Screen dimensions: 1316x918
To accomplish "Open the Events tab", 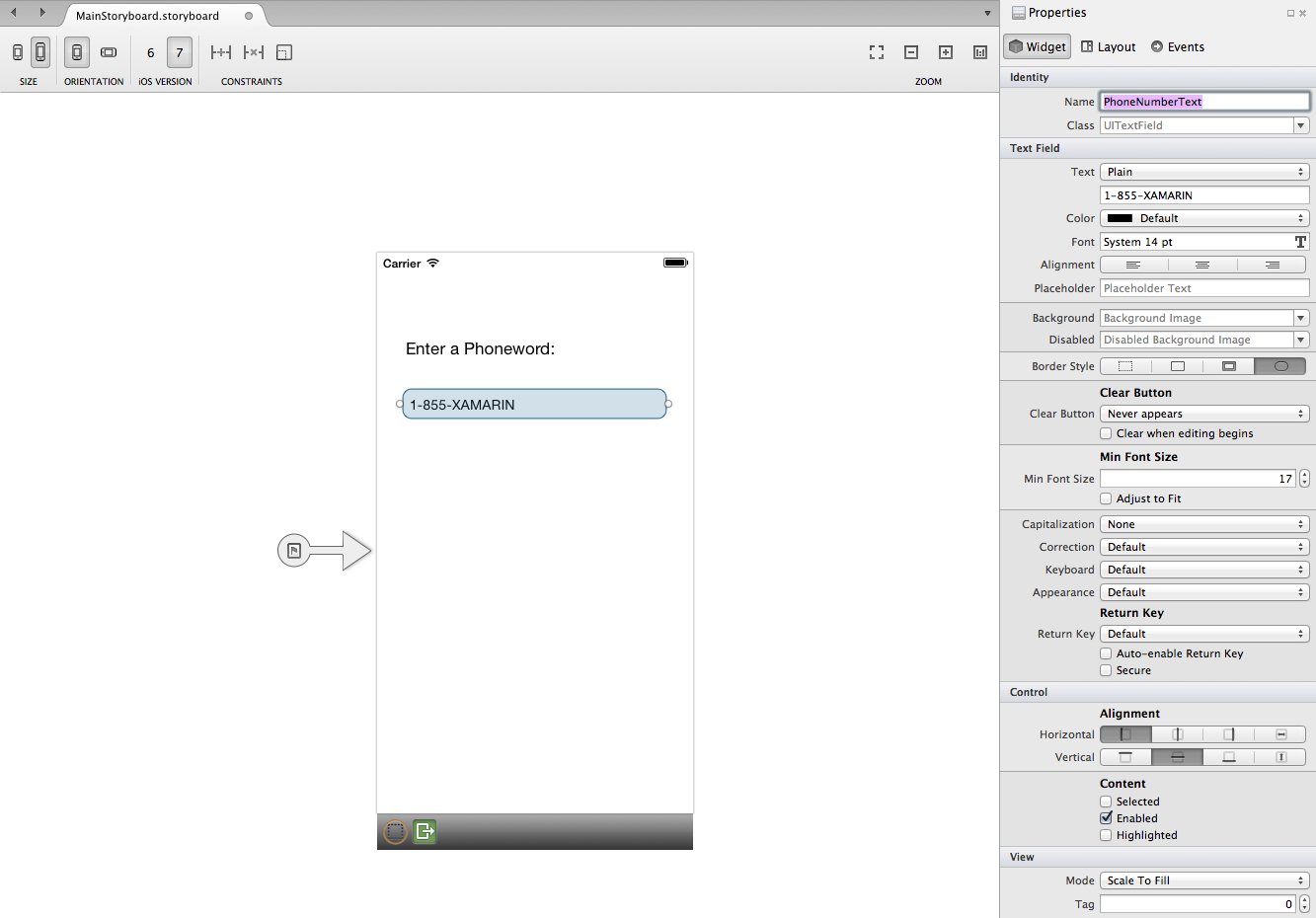I will tap(1177, 46).
